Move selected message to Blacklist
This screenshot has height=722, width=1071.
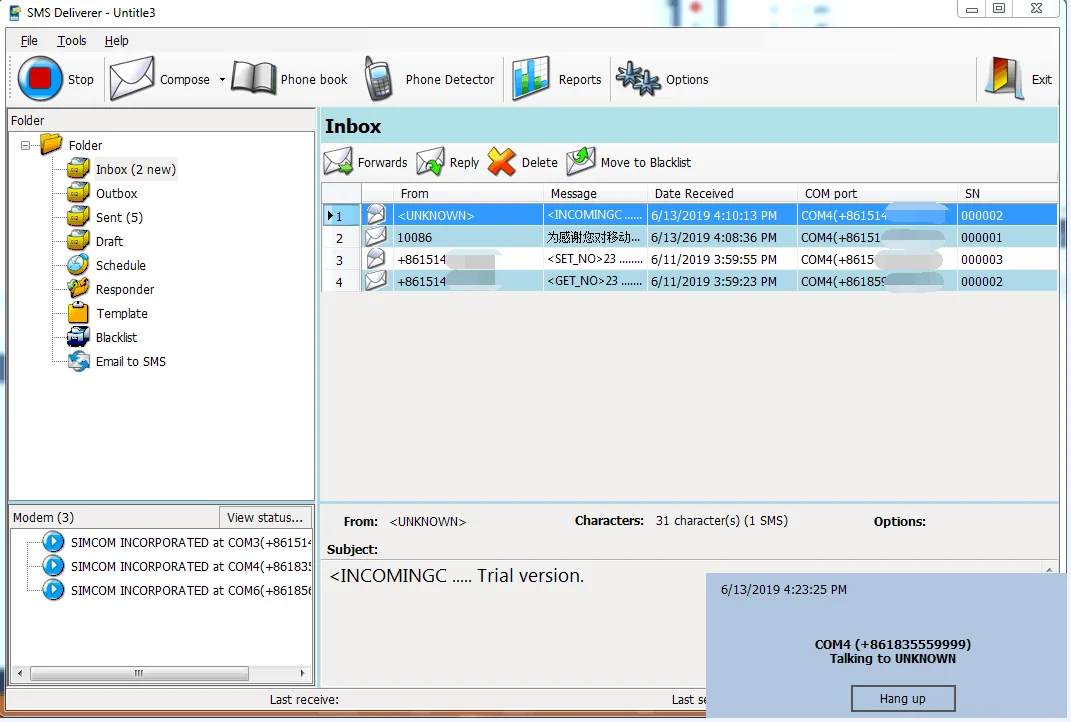tap(581, 162)
